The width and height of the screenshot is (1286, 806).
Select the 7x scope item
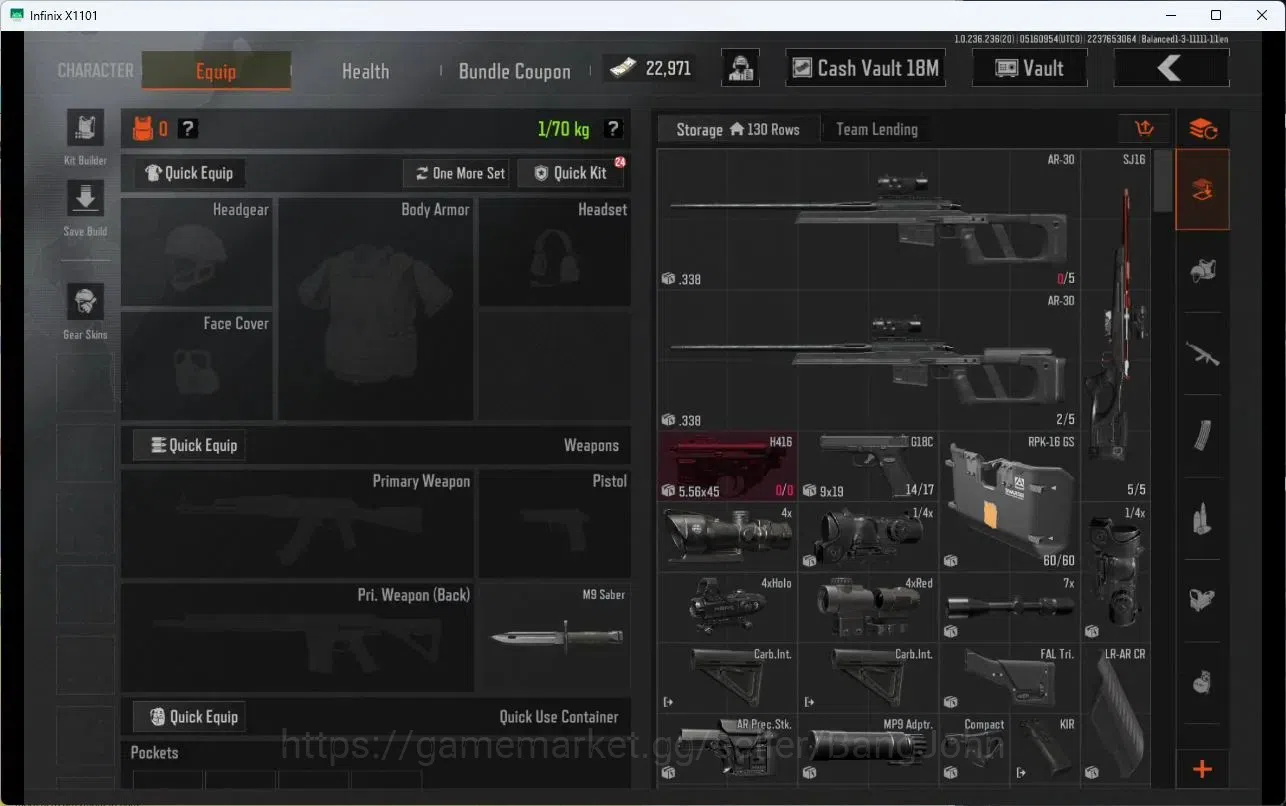[1009, 607]
